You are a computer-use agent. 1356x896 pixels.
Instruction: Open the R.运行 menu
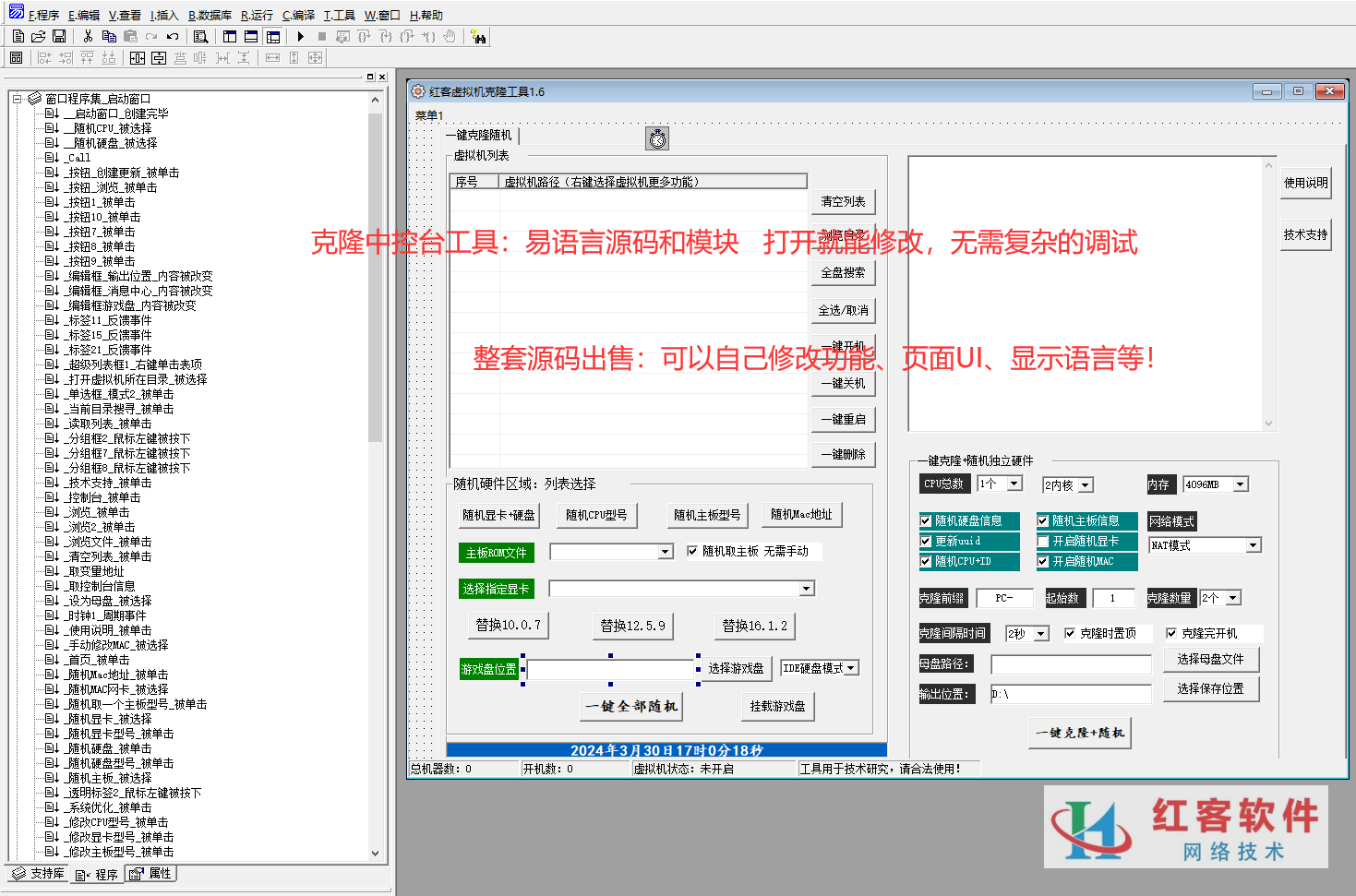click(257, 16)
